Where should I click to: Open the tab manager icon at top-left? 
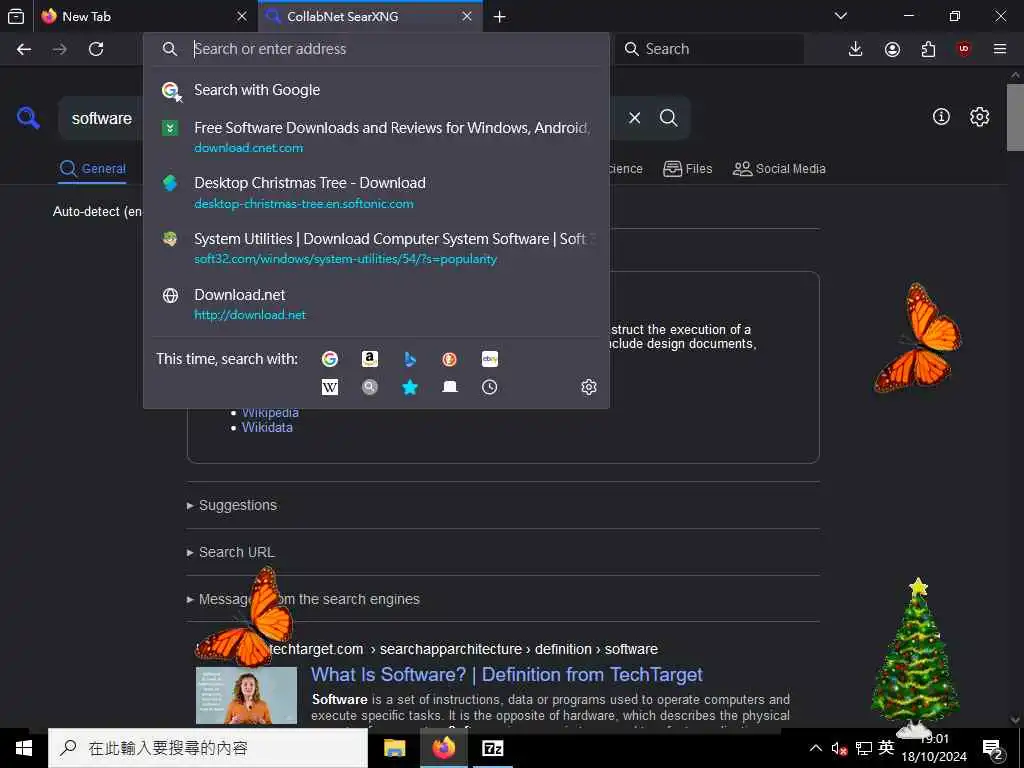16,16
